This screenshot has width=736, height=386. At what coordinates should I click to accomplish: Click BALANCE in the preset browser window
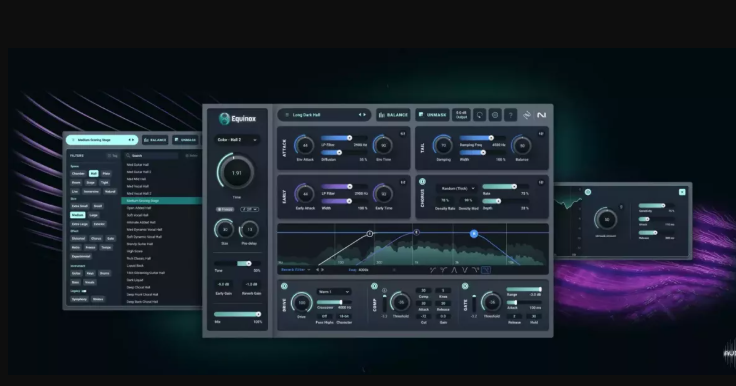[155, 140]
